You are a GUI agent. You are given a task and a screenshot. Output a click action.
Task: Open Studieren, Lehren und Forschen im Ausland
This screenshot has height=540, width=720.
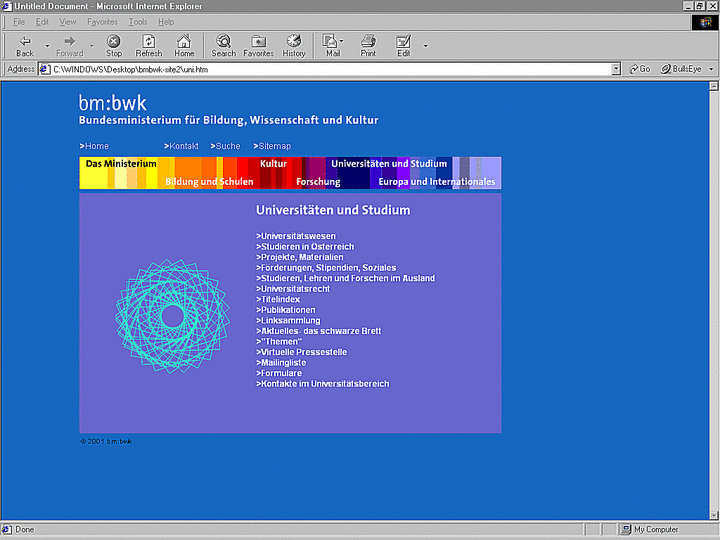[345, 278]
